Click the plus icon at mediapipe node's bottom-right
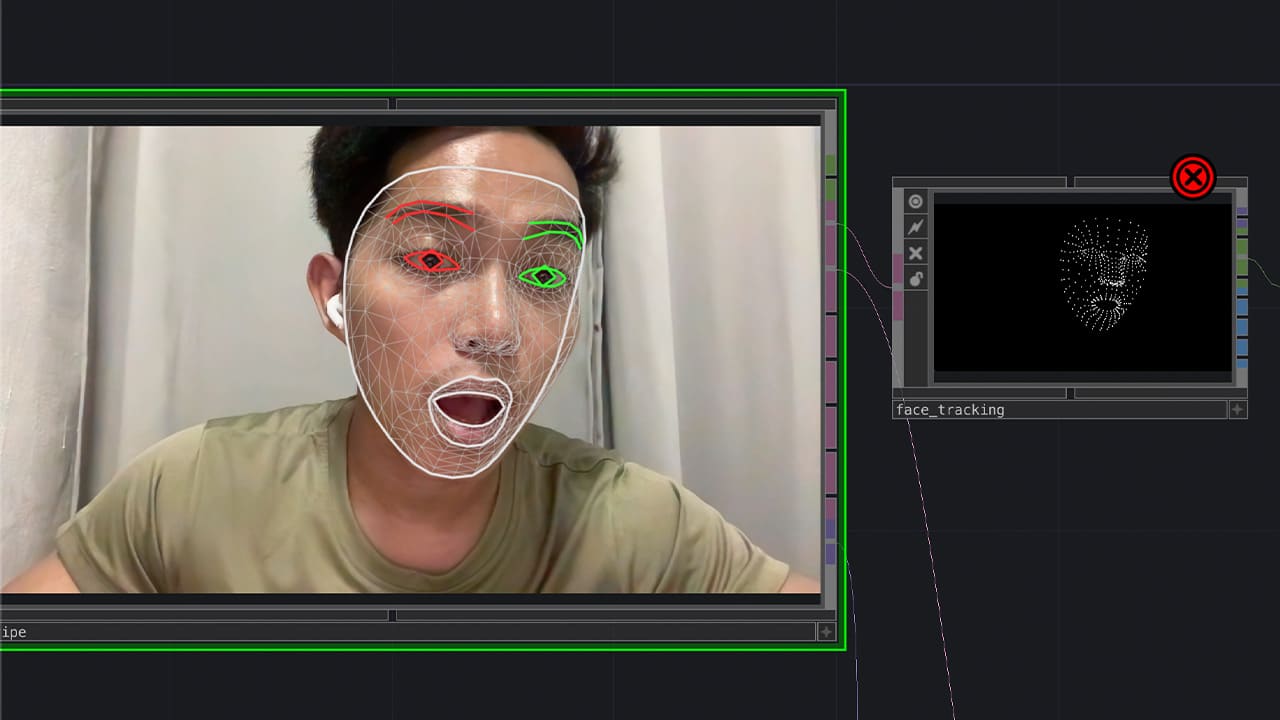 point(826,632)
